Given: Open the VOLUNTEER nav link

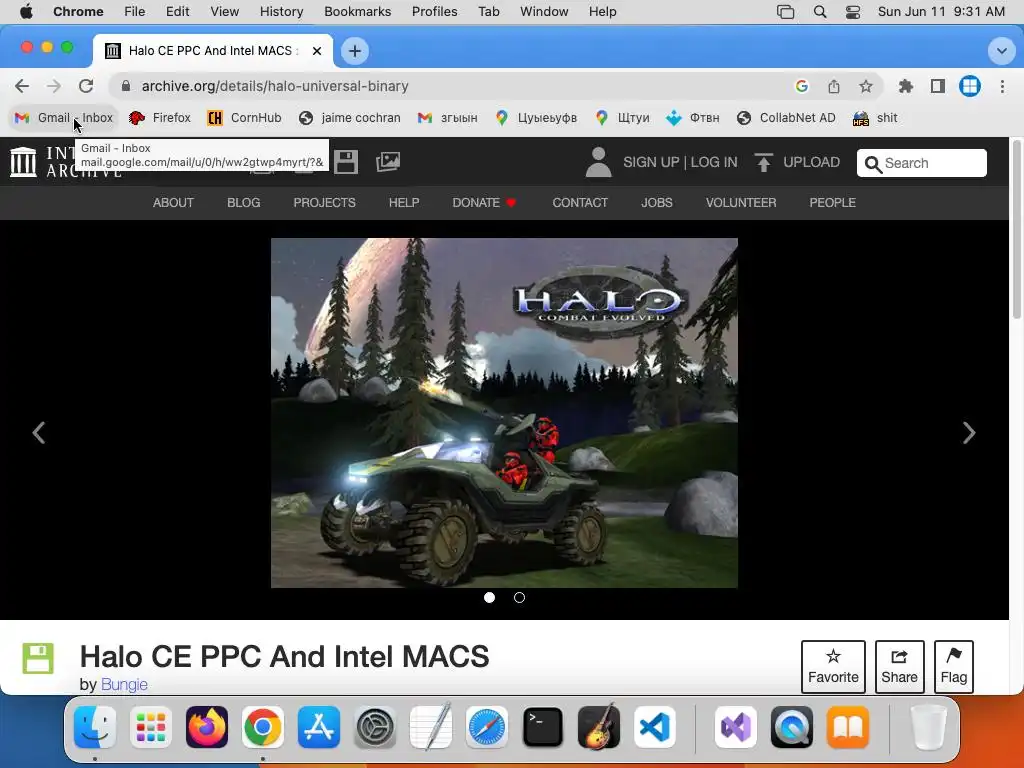Looking at the screenshot, I should pos(741,202).
